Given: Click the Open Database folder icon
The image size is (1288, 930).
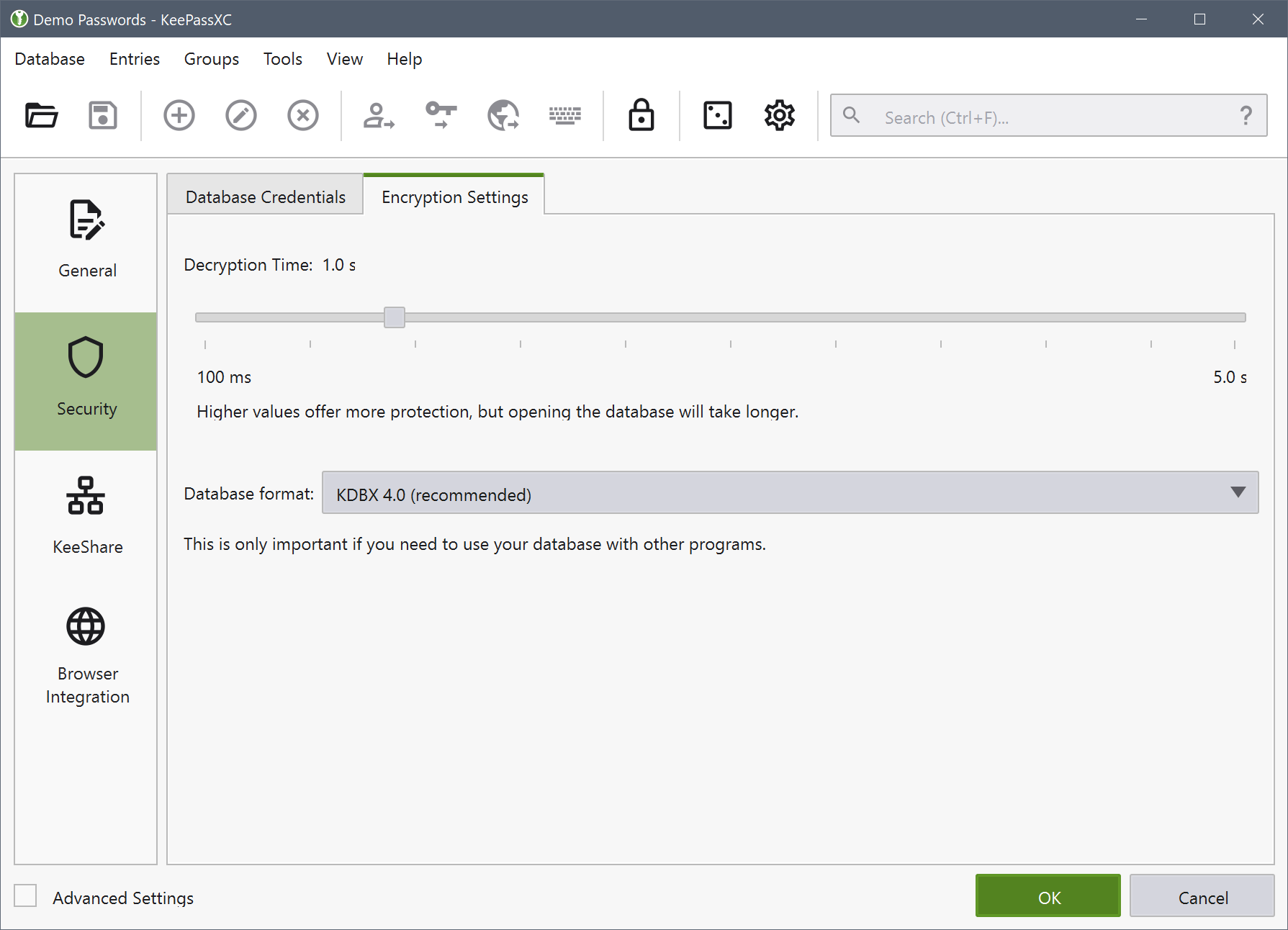Looking at the screenshot, I should point(41,115).
